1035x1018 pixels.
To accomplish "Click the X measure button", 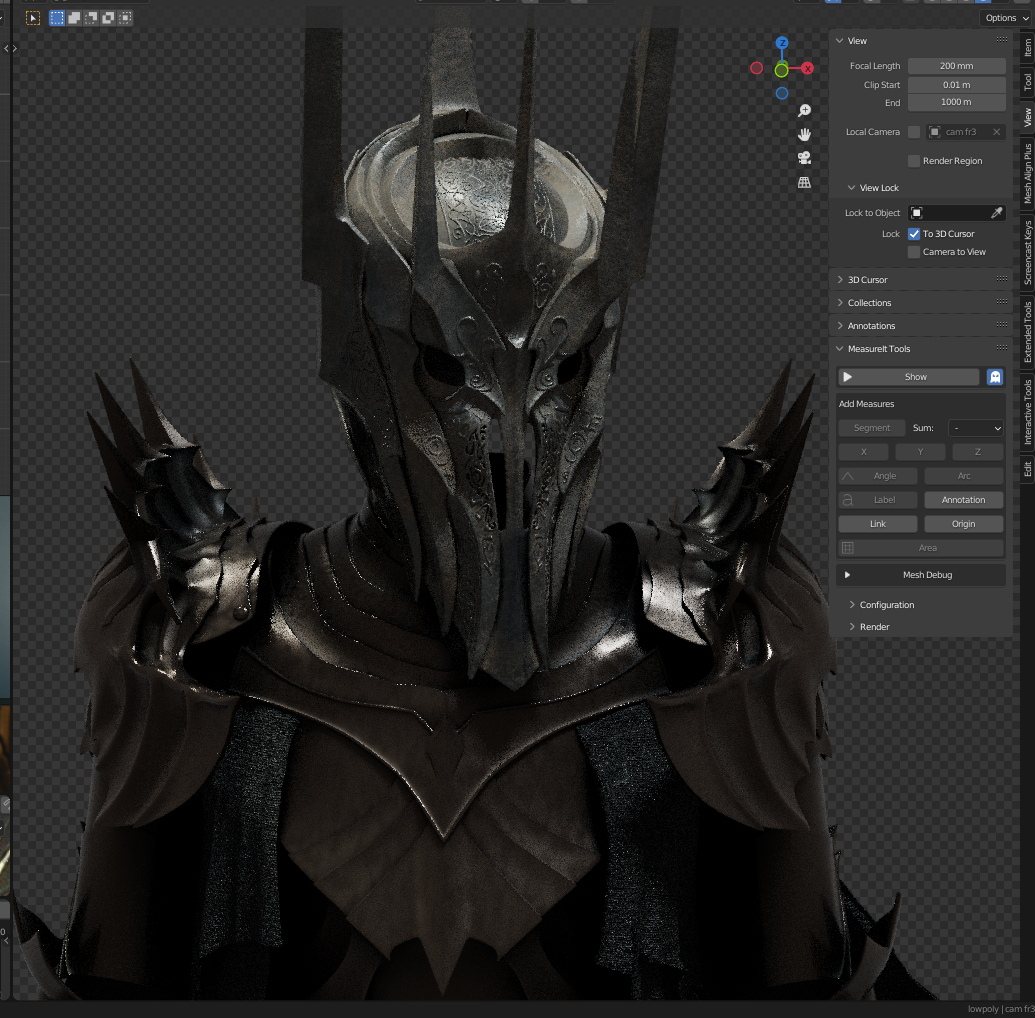I will [x=863, y=452].
